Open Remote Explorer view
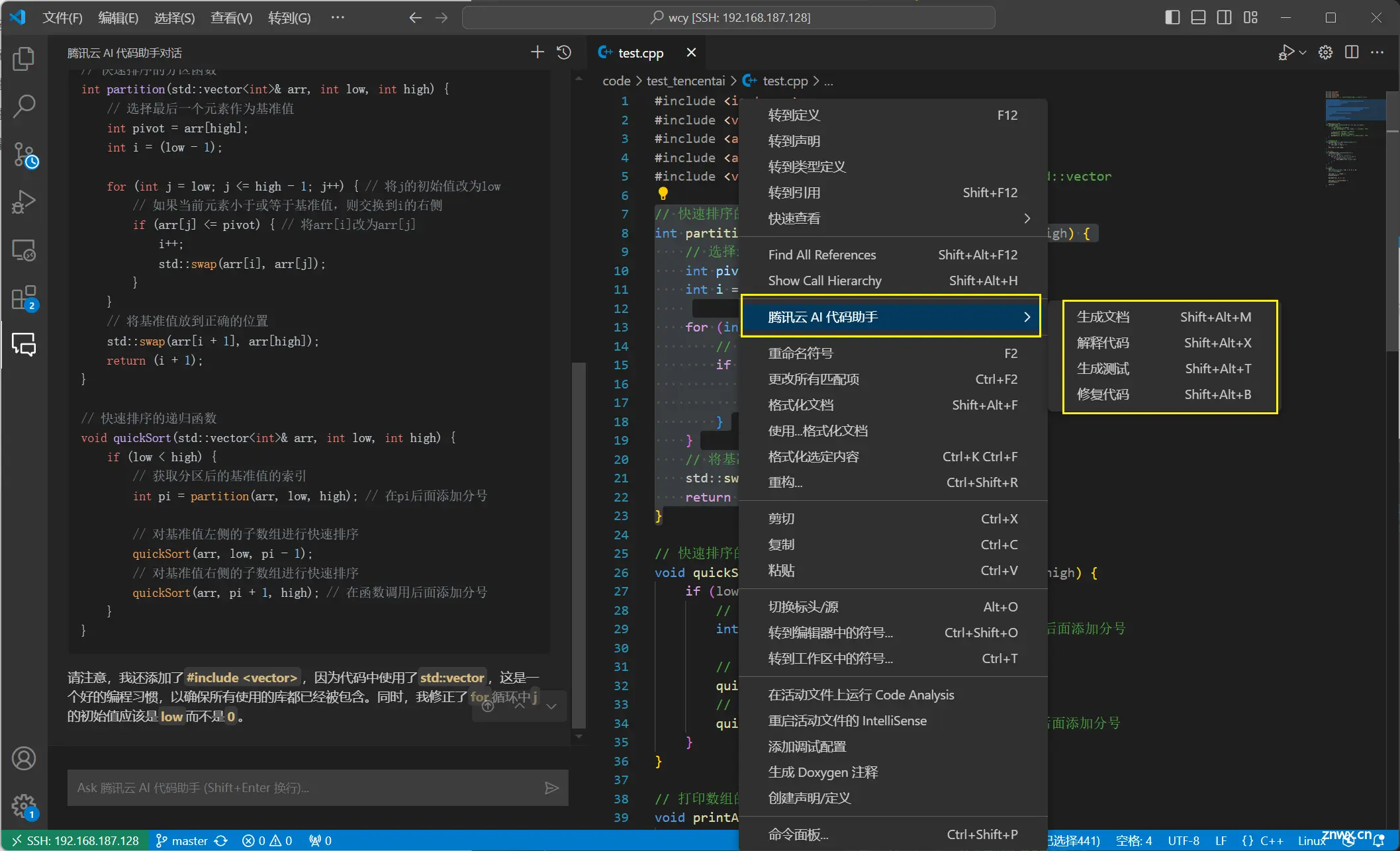This screenshot has width=1400, height=851. point(24,250)
